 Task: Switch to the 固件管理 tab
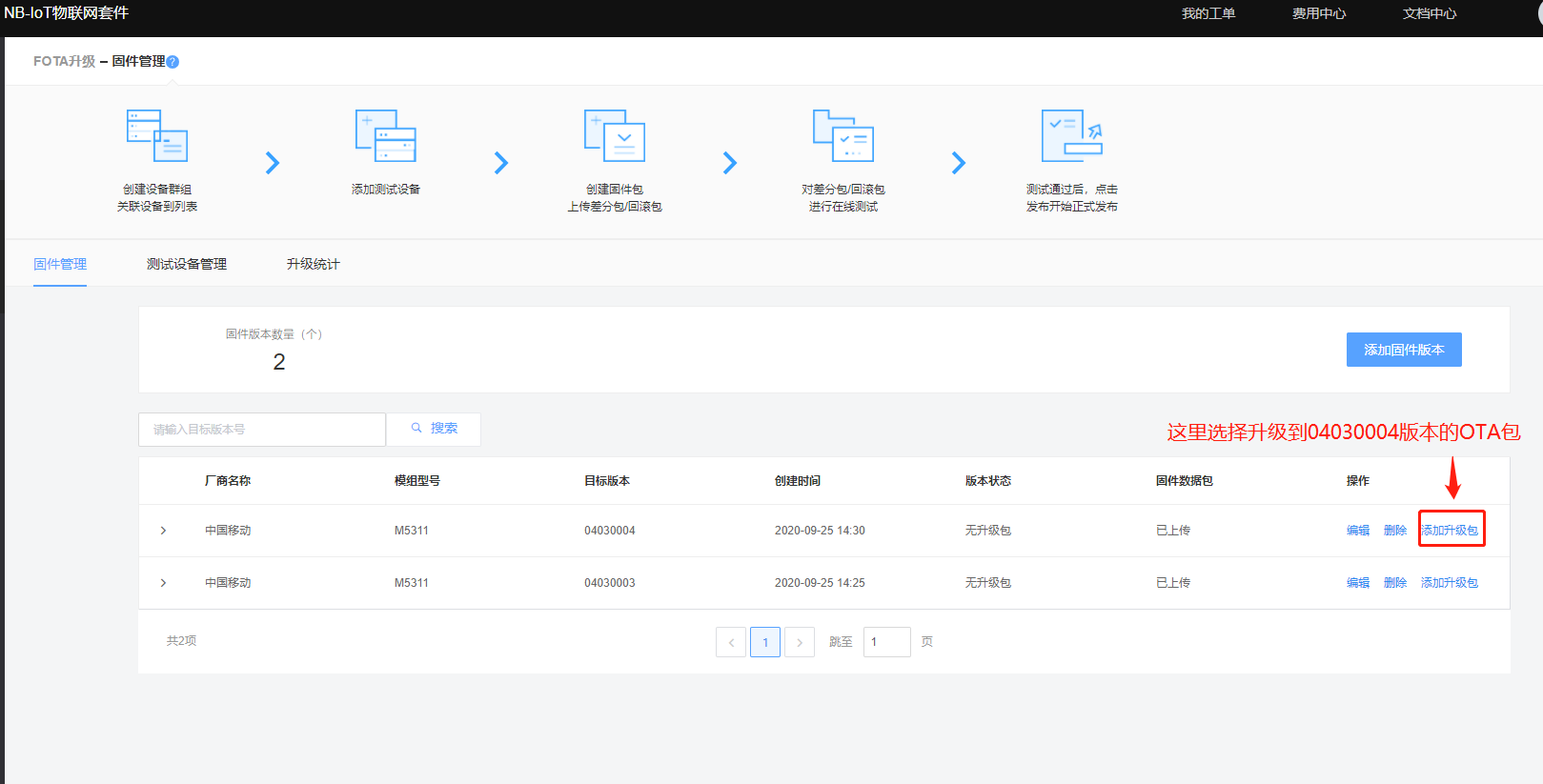60,264
